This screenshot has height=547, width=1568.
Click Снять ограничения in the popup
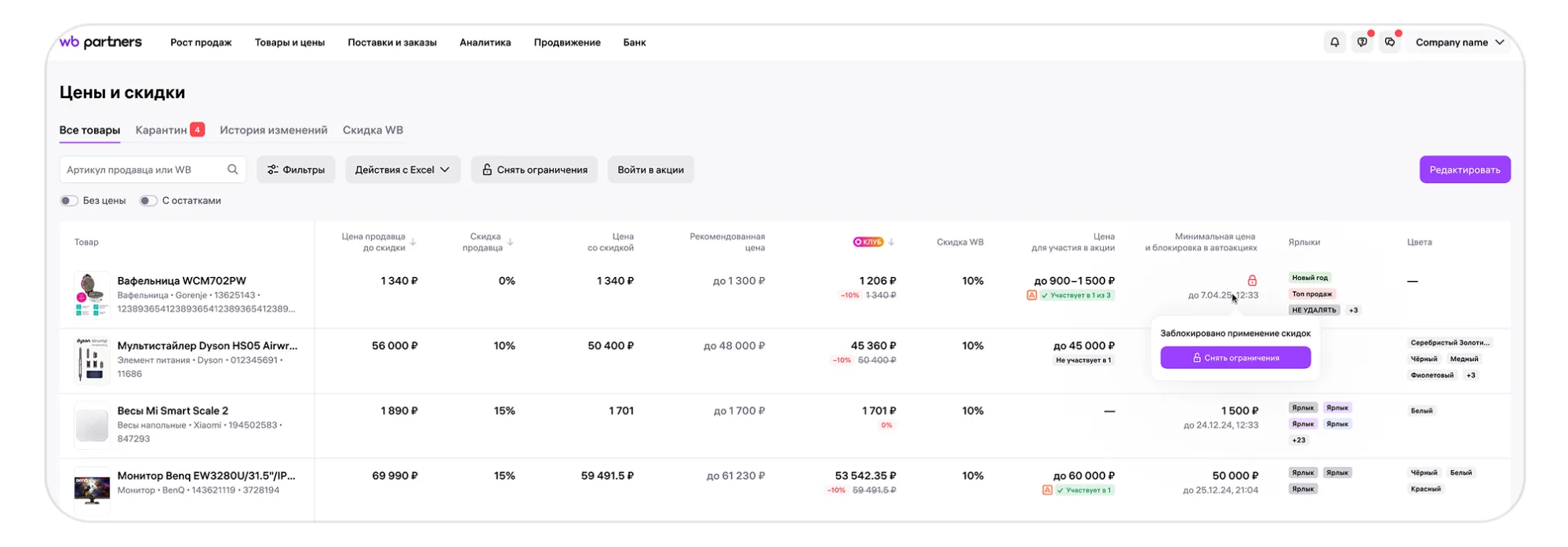point(1235,358)
